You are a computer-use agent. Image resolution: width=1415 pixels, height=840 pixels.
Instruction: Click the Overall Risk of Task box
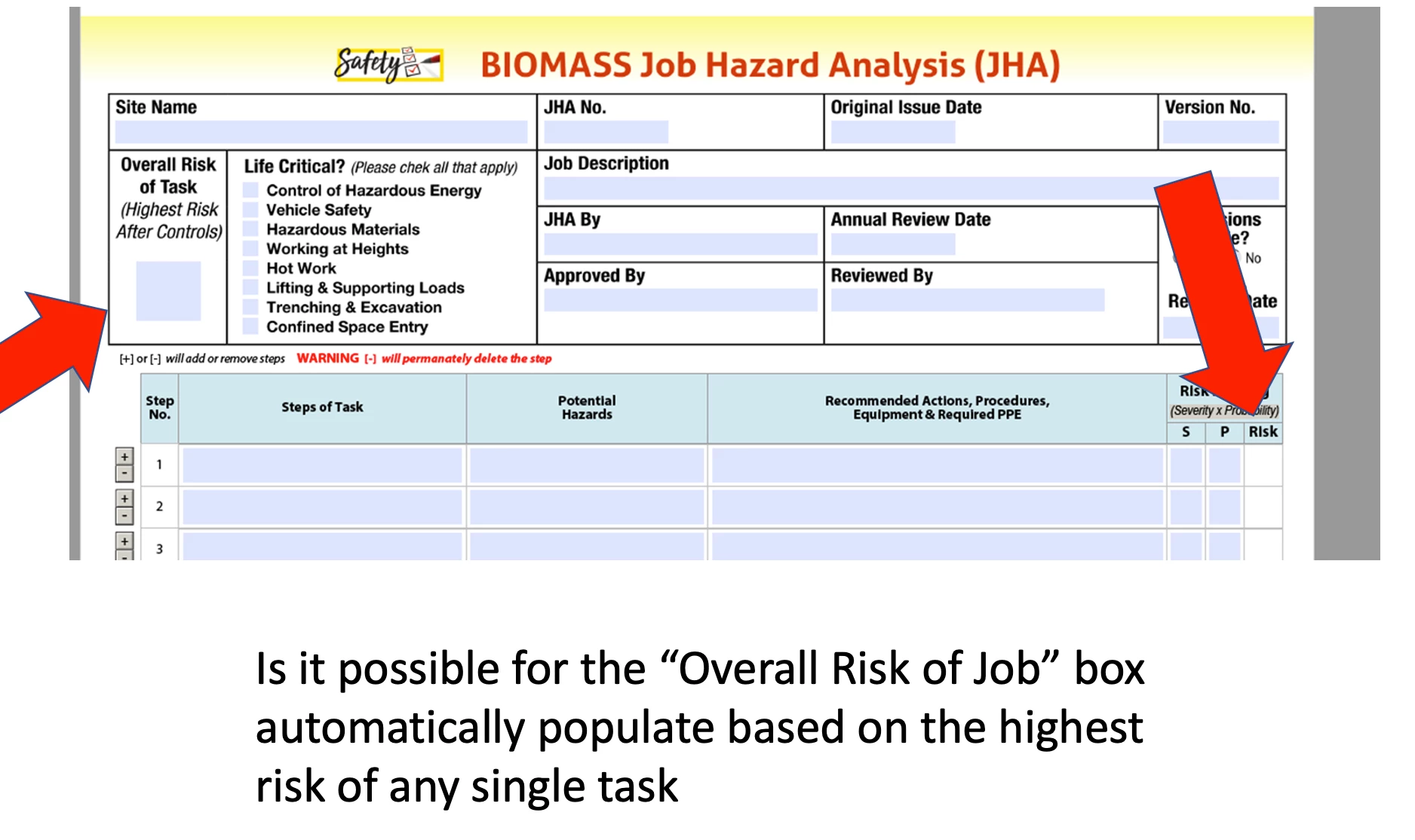coord(168,291)
